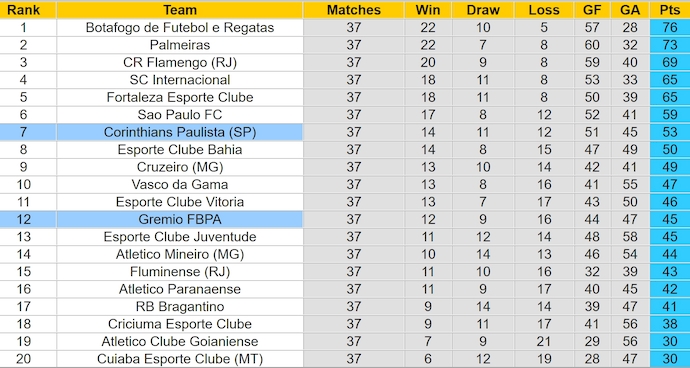The width and height of the screenshot is (690, 368).
Task: Select Atletico Mineiro (MG) team cell
Action: tap(180, 254)
